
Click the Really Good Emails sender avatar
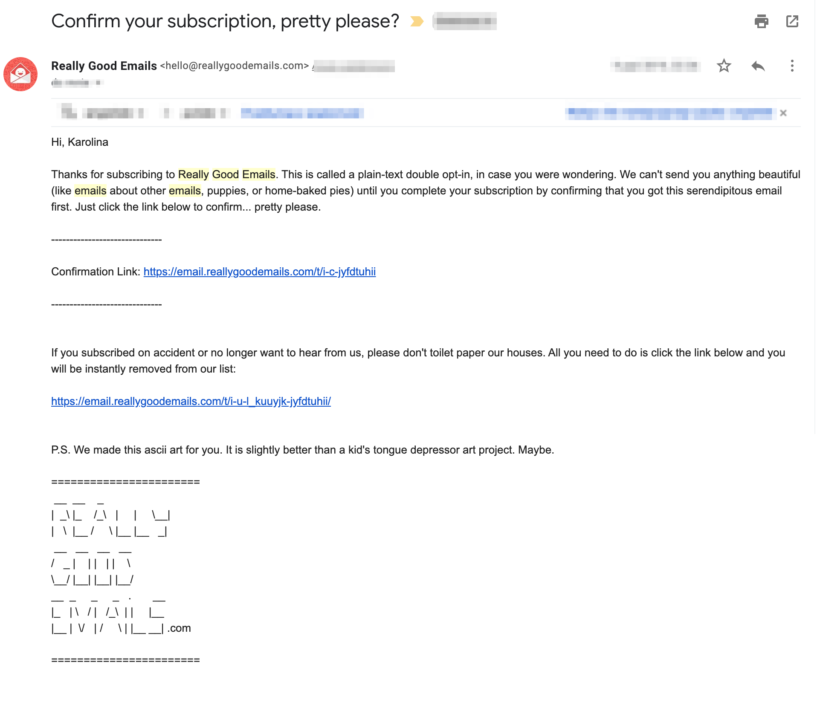point(20,73)
